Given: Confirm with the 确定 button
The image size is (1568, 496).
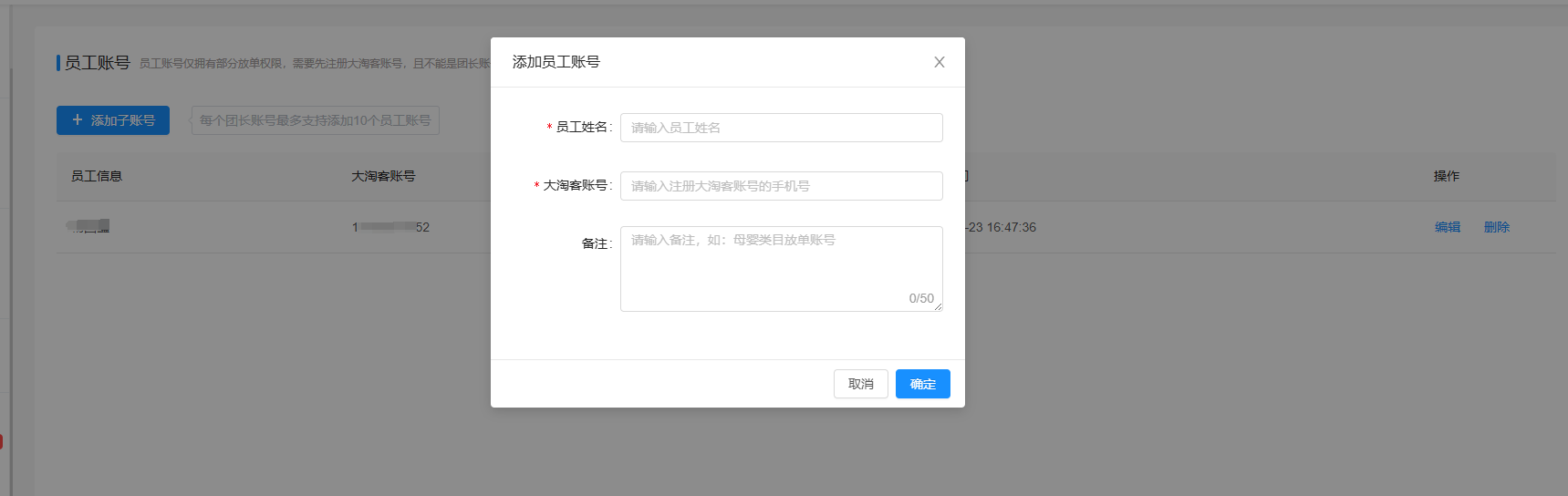Looking at the screenshot, I should pos(922,384).
